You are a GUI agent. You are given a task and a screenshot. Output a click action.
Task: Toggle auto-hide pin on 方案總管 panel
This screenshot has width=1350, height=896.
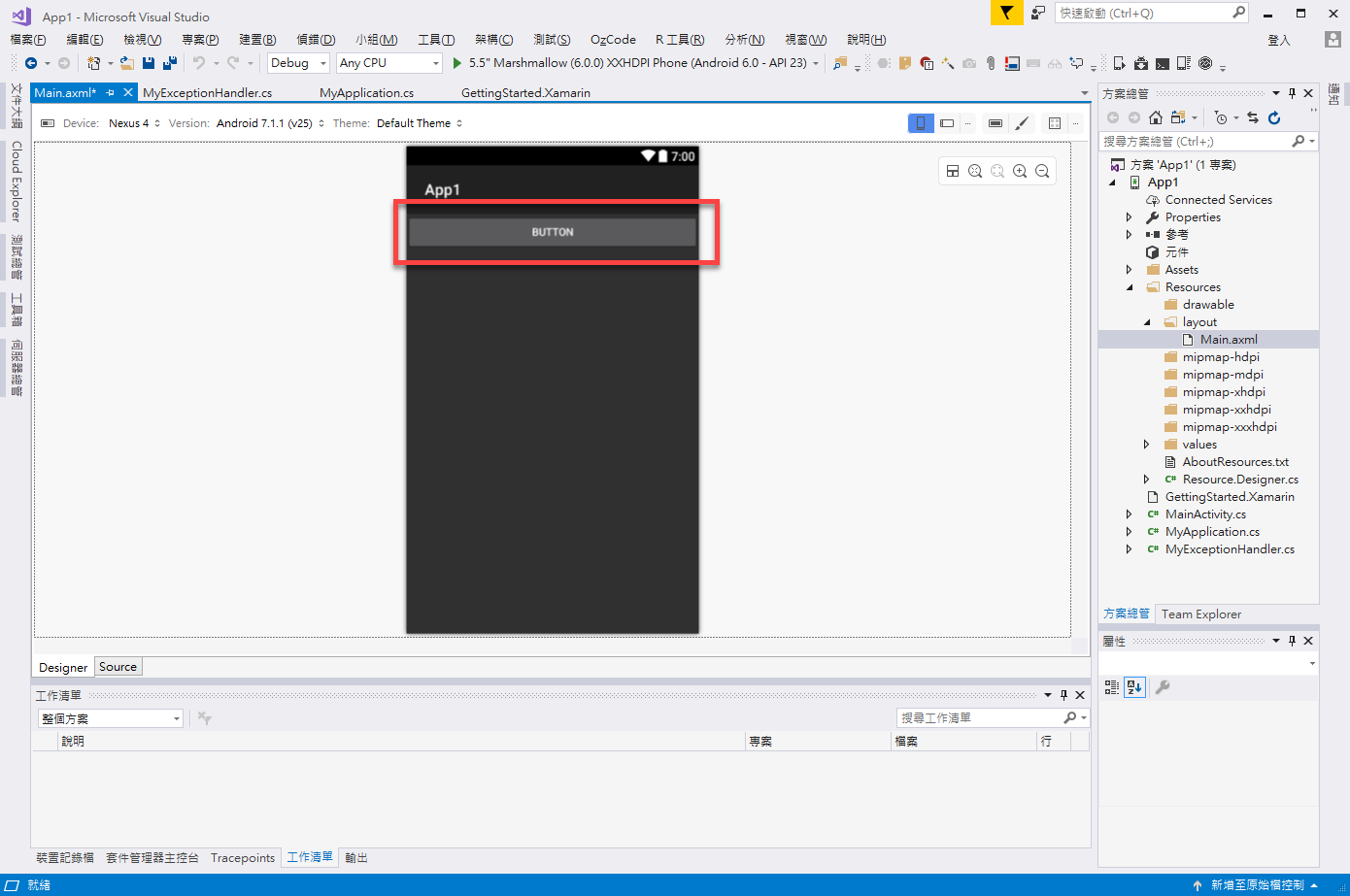click(1292, 93)
